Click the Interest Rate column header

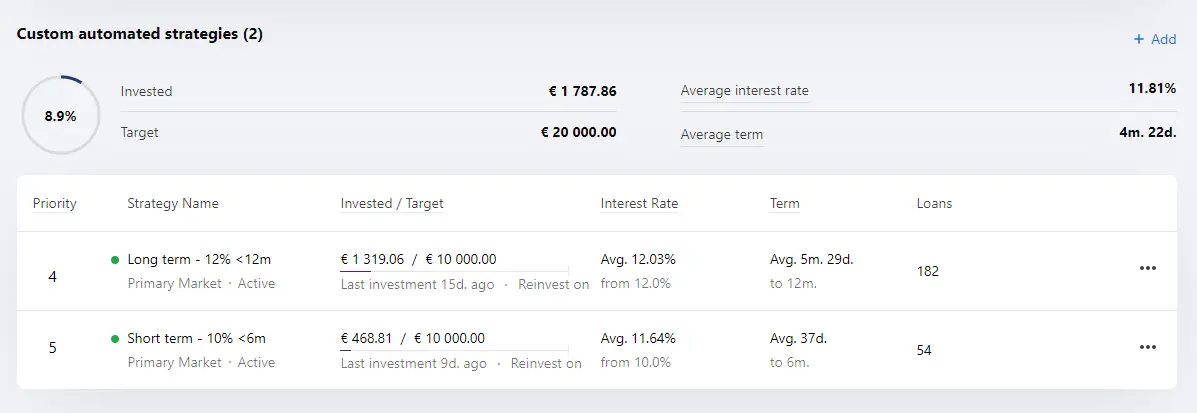[639, 203]
